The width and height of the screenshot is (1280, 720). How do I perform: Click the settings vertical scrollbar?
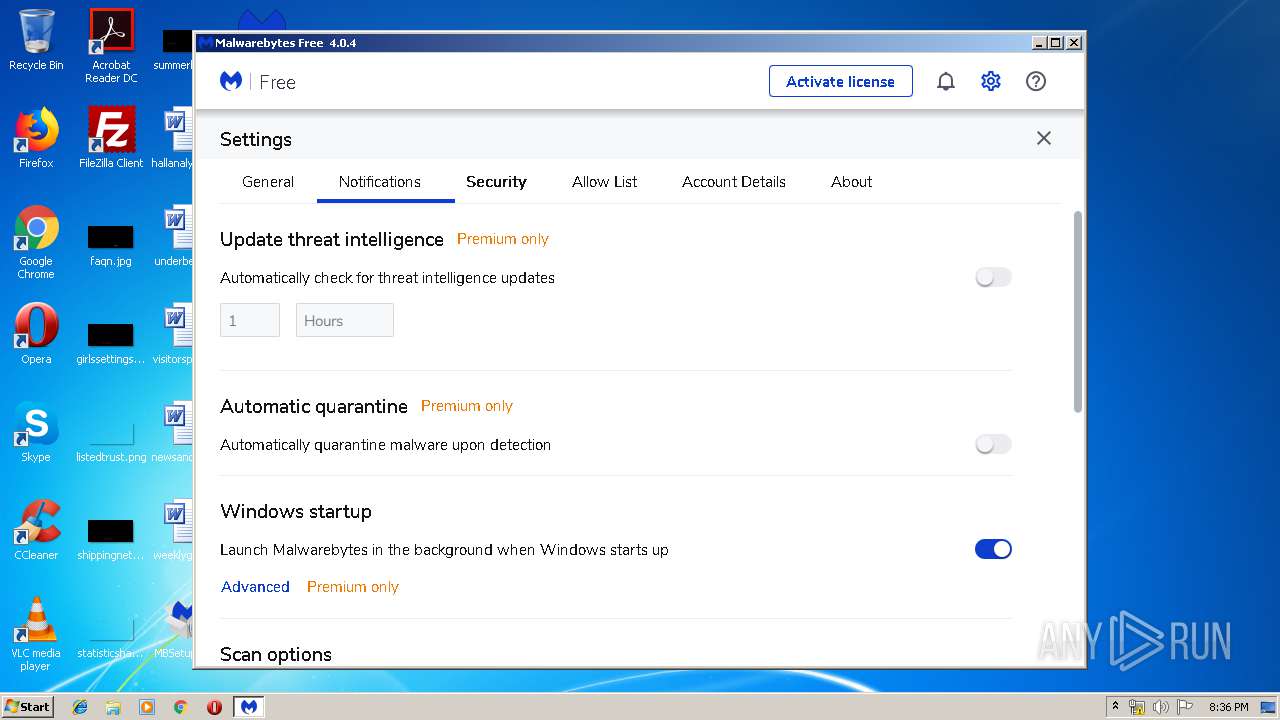pos(1078,312)
